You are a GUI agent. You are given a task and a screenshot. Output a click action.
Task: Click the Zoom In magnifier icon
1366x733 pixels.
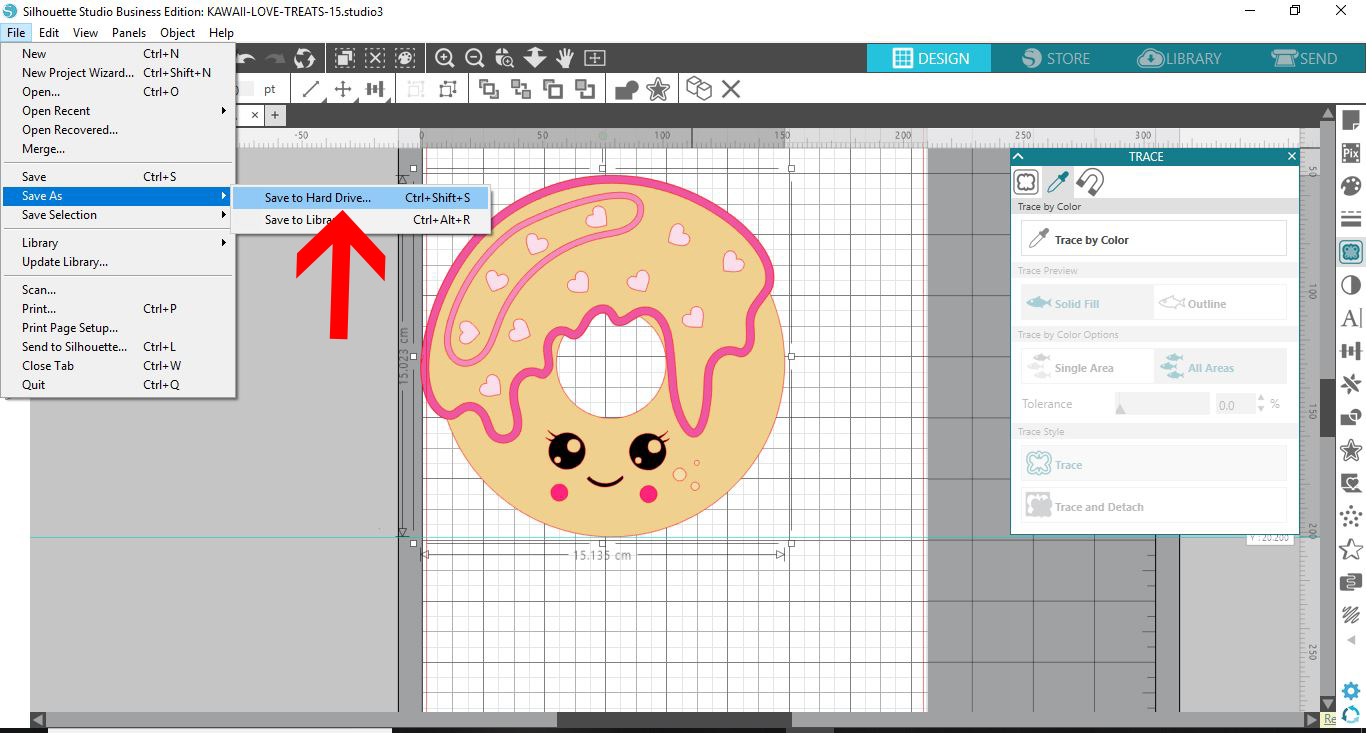point(445,58)
